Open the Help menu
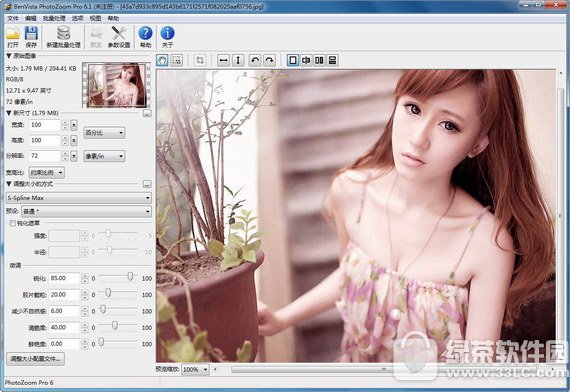This screenshot has height=392, width=570. 113,18
